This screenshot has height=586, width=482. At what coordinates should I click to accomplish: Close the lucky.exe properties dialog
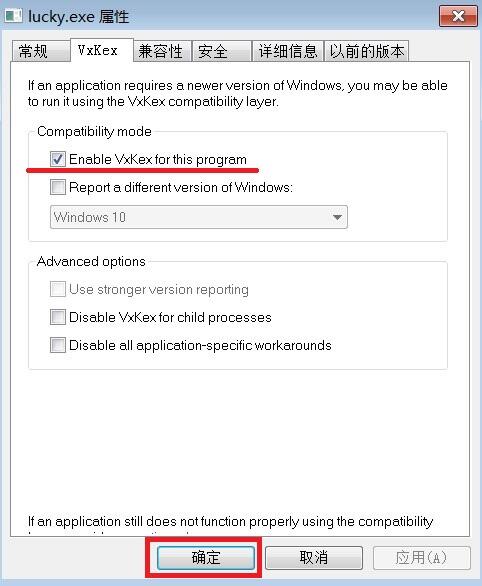pyautogui.click(x=458, y=16)
